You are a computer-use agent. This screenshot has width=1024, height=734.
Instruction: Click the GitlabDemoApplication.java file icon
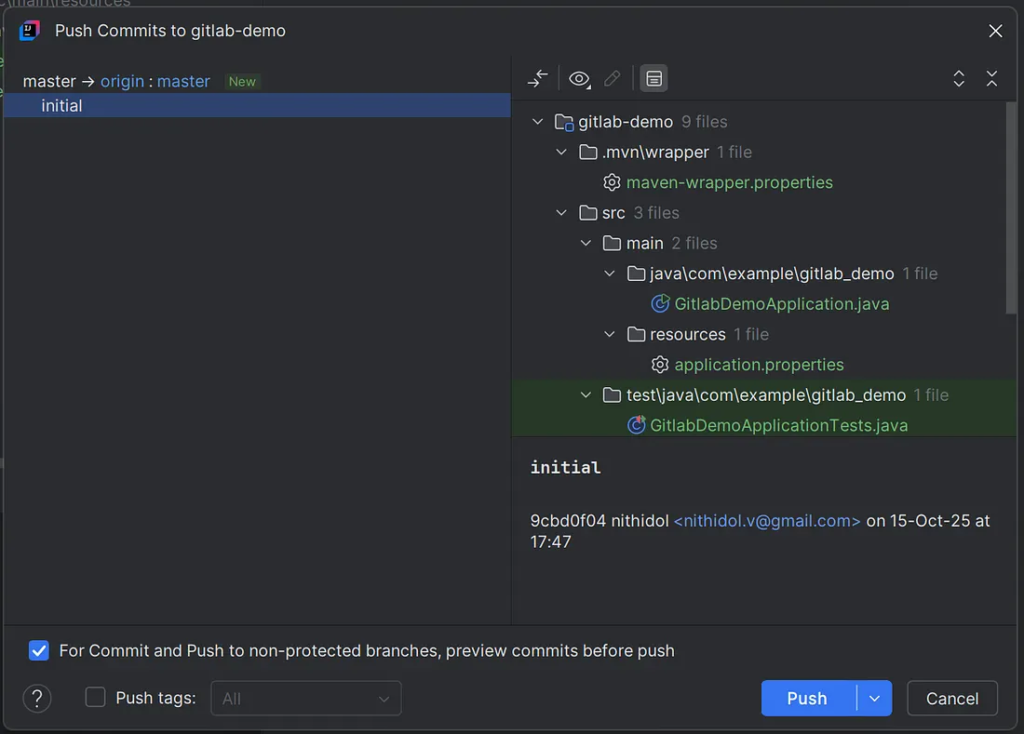point(660,304)
